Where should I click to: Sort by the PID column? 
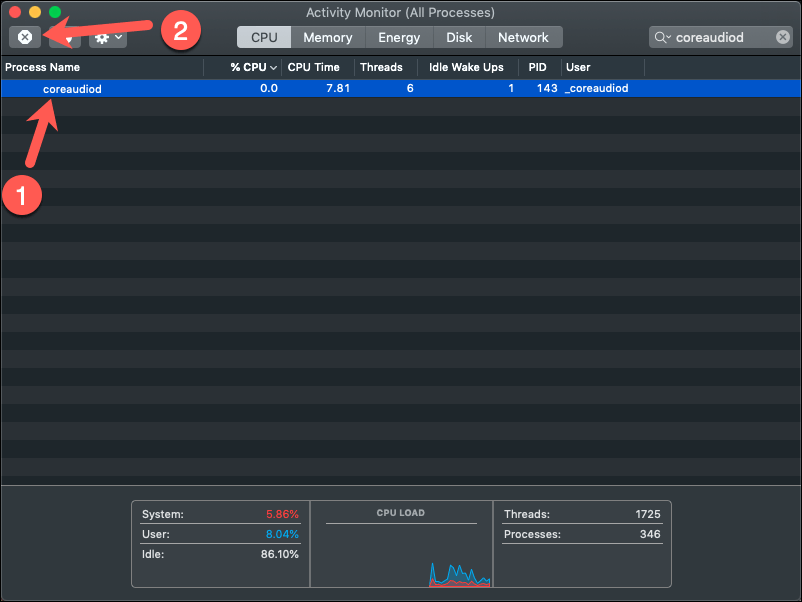click(537, 68)
